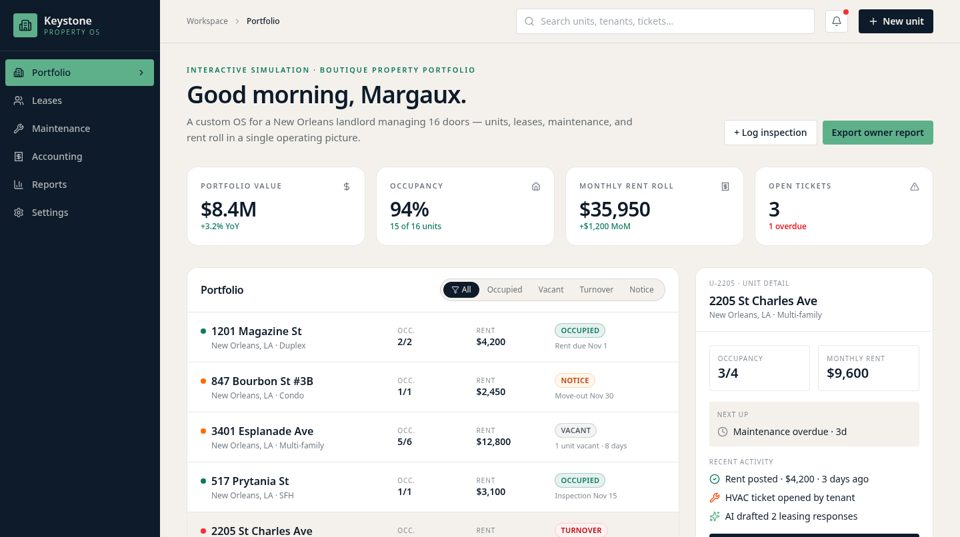Screen dimensions: 960x537
Task: Filter portfolio by Occupied
Action: pos(504,290)
